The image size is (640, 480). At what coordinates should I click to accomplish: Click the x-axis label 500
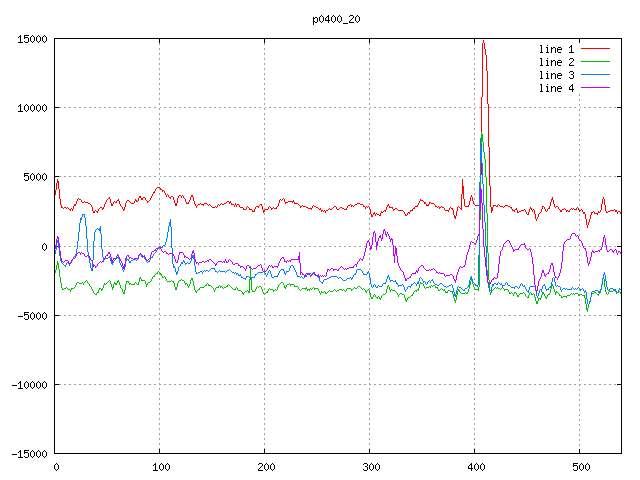tap(581, 467)
